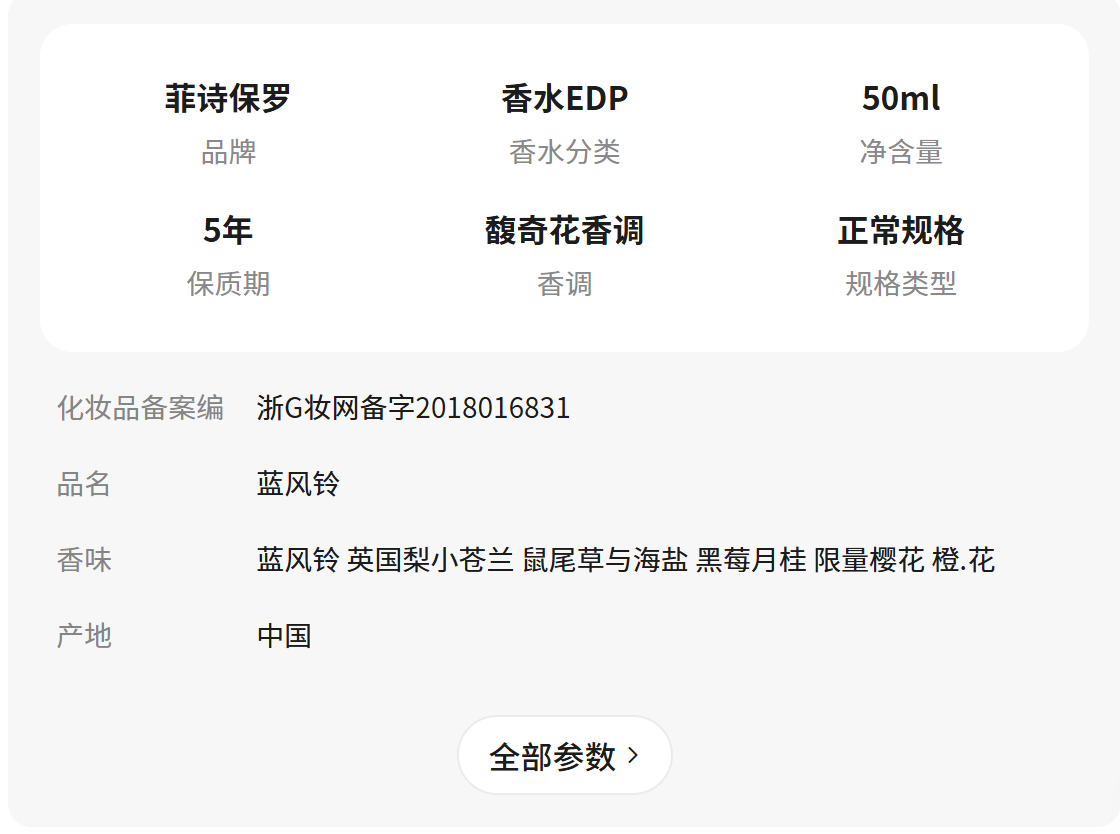Open the 全部参数 button

tap(564, 755)
